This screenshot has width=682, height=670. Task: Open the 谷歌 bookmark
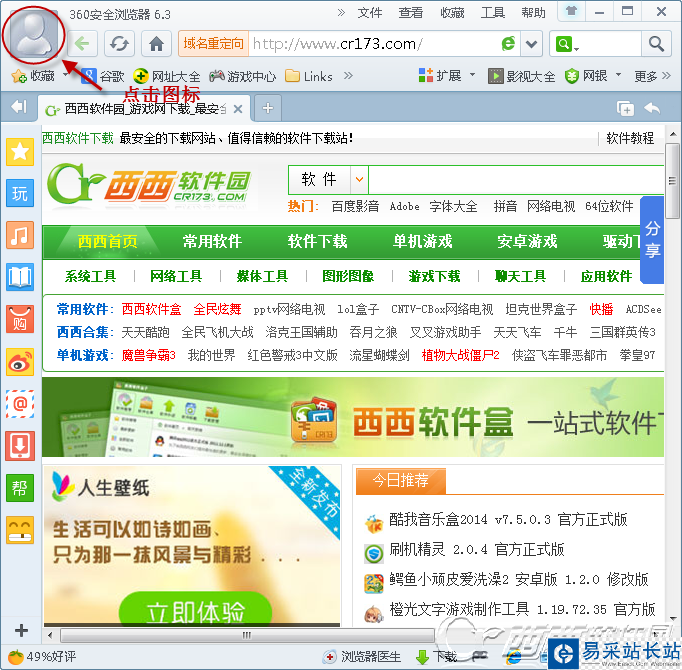(x=103, y=76)
